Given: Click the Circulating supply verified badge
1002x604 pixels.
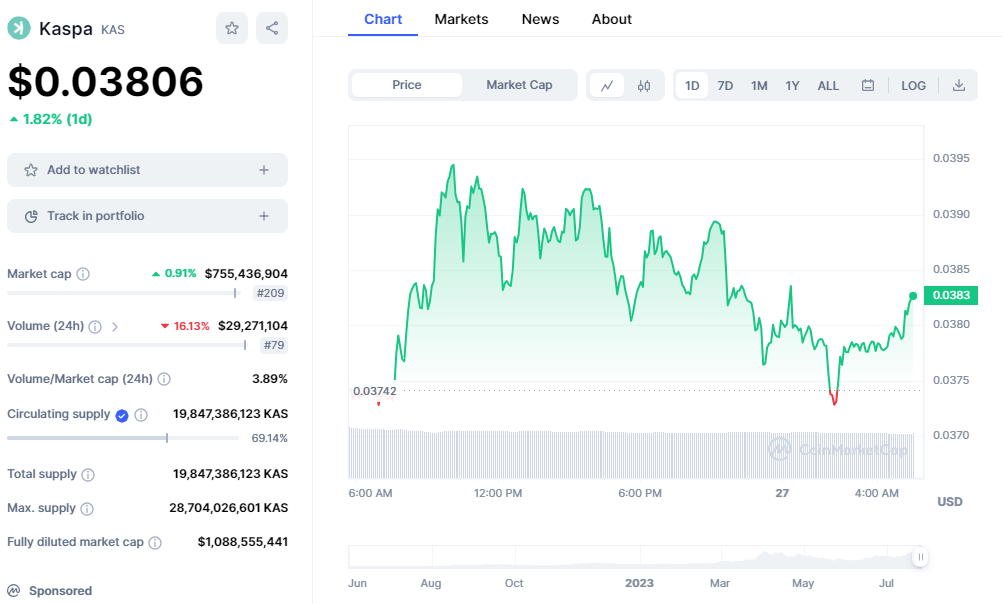Looking at the screenshot, I should (x=122, y=415).
